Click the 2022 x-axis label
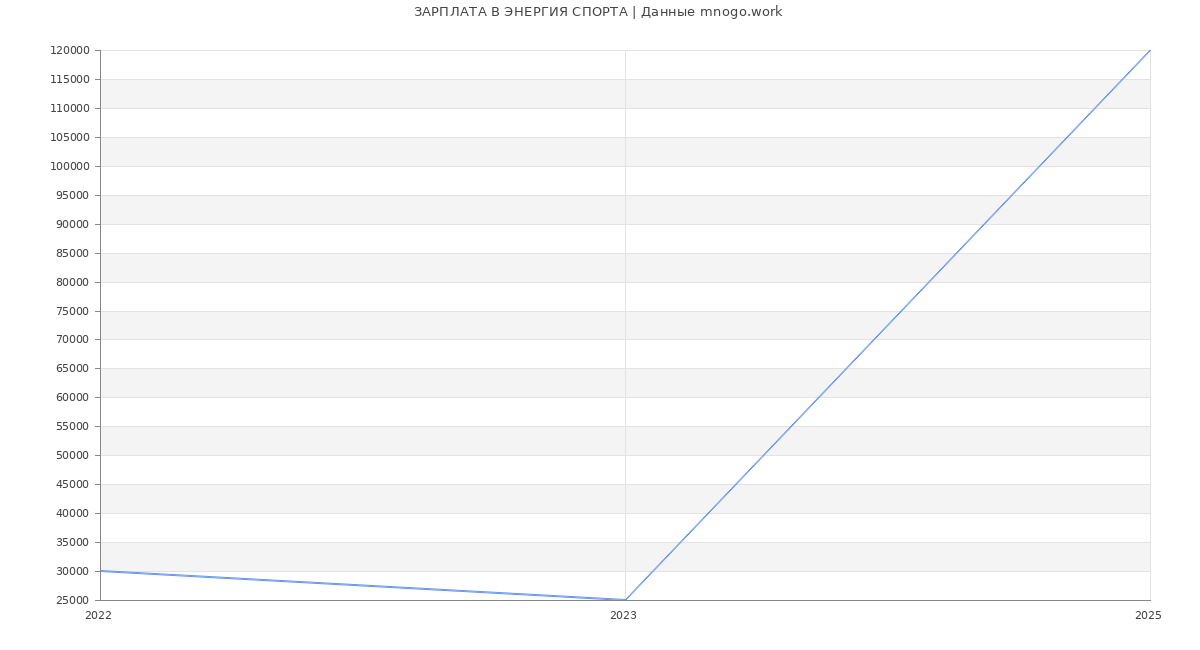The width and height of the screenshot is (1200, 650). coord(98,616)
